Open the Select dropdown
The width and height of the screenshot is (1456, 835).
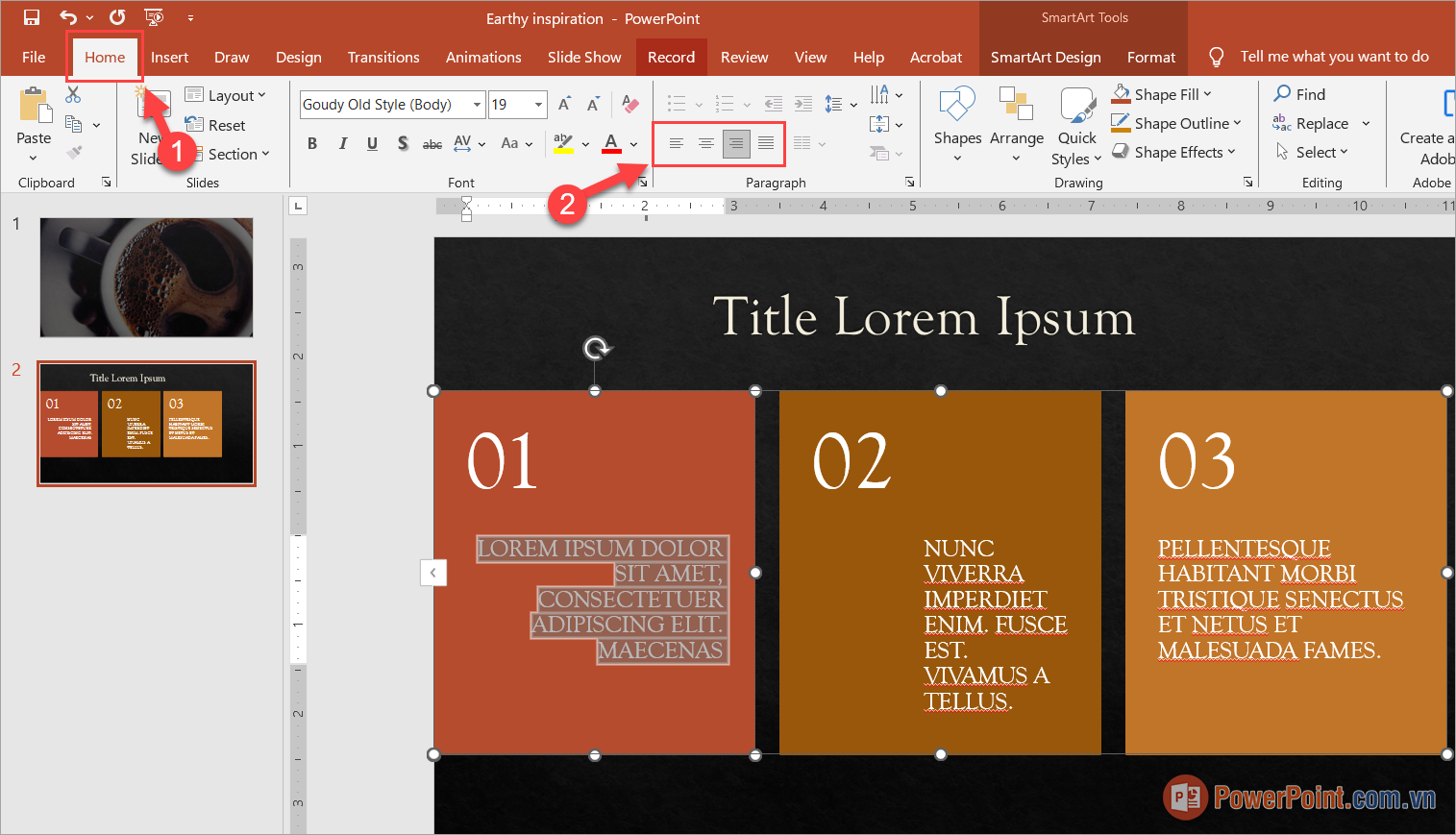click(1312, 152)
